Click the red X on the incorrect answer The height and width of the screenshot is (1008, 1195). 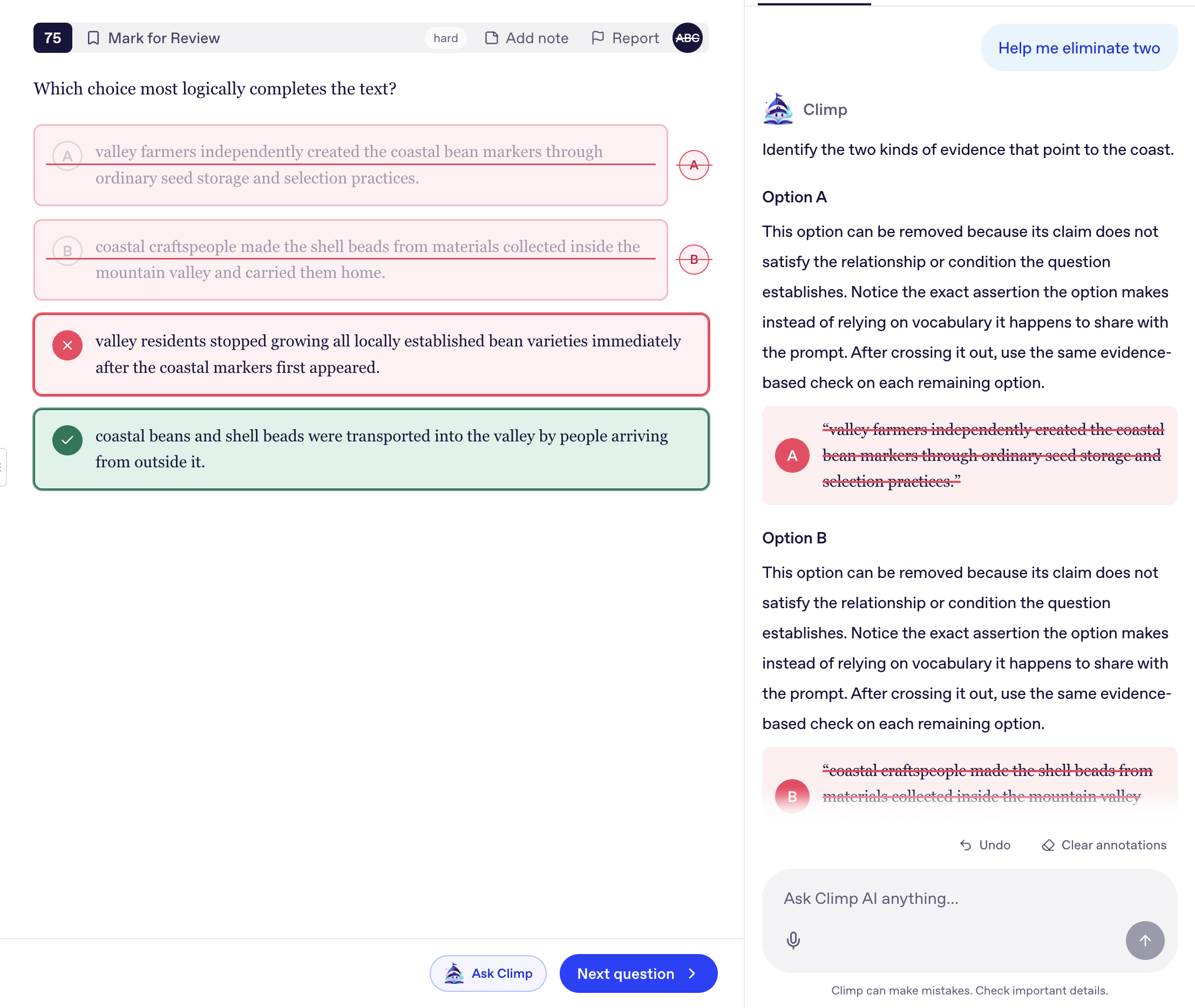point(67,345)
